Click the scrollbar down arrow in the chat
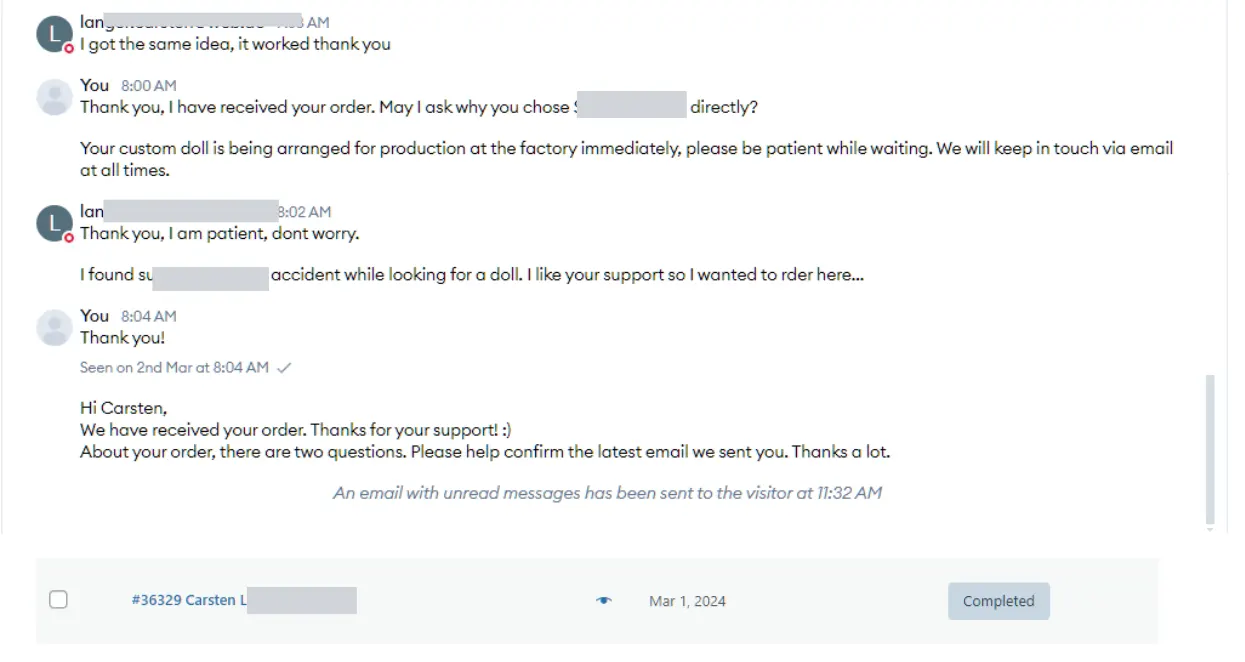Image resolution: width=1245 pixels, height=662 pixels. point(1210,530)
